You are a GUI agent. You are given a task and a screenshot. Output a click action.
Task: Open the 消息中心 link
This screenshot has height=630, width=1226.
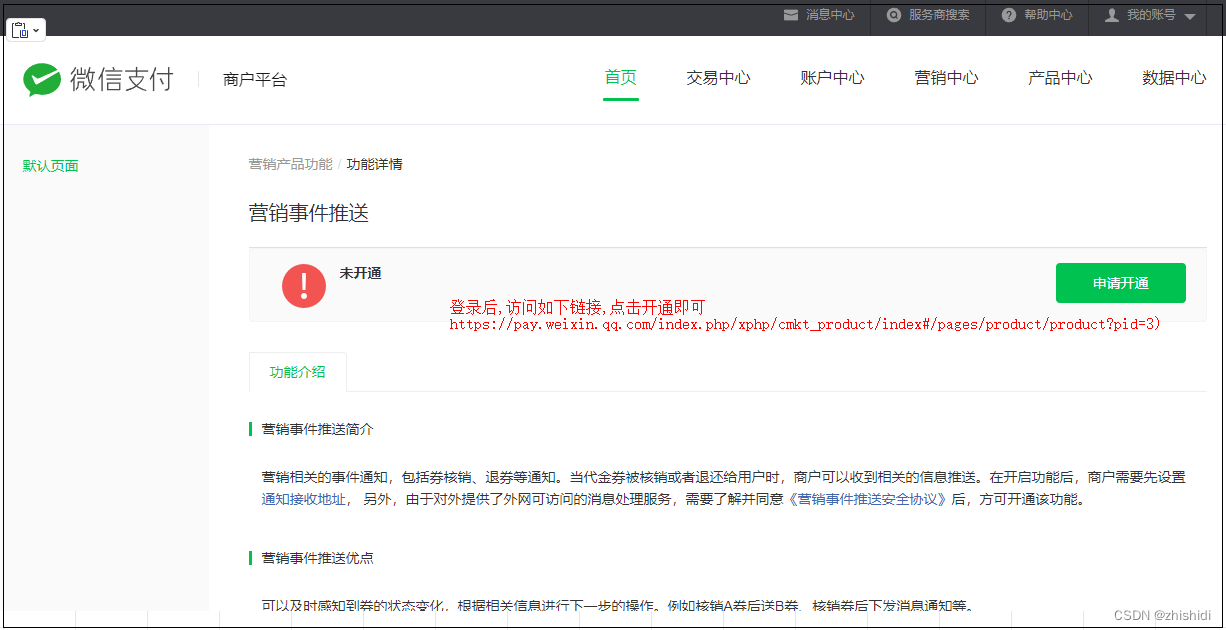830,15
